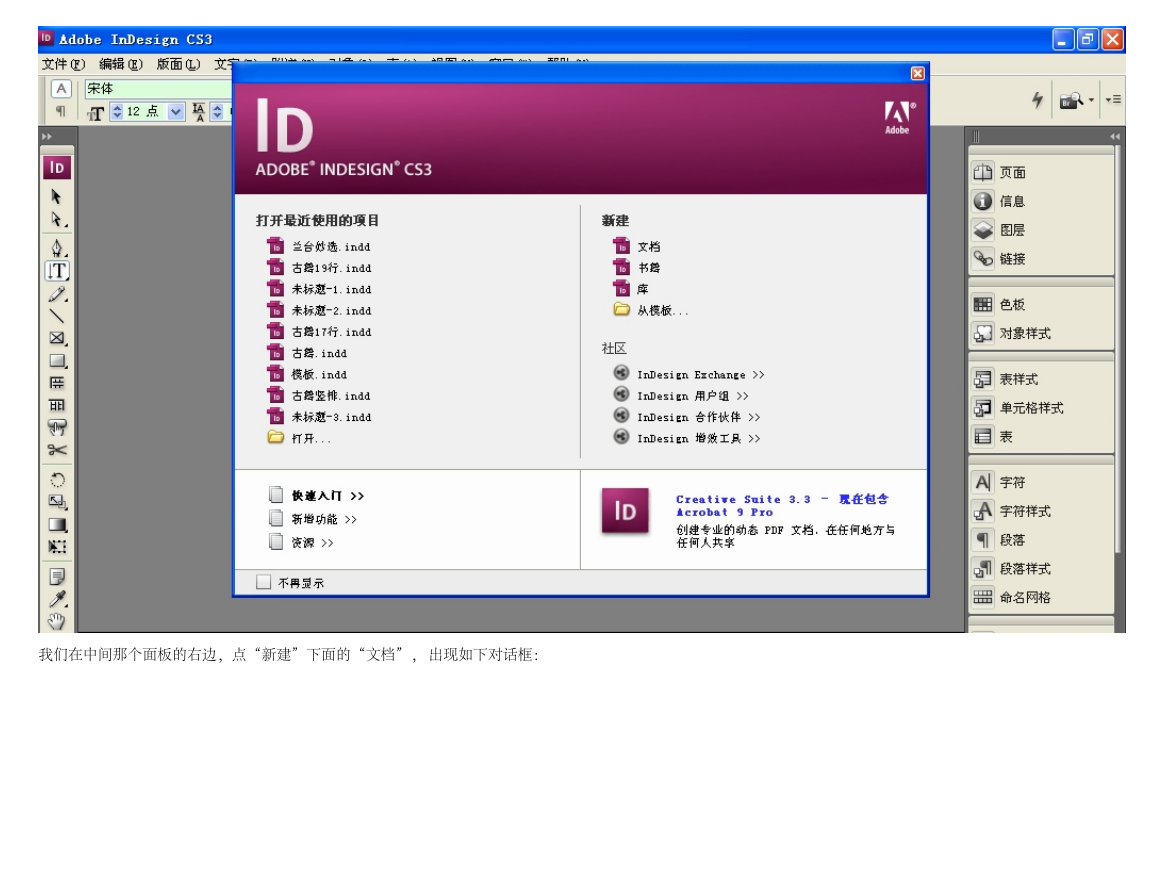Select the Note tool
Image resolution: width=1155 pixels, height=893 pixels.
[57, 576]
